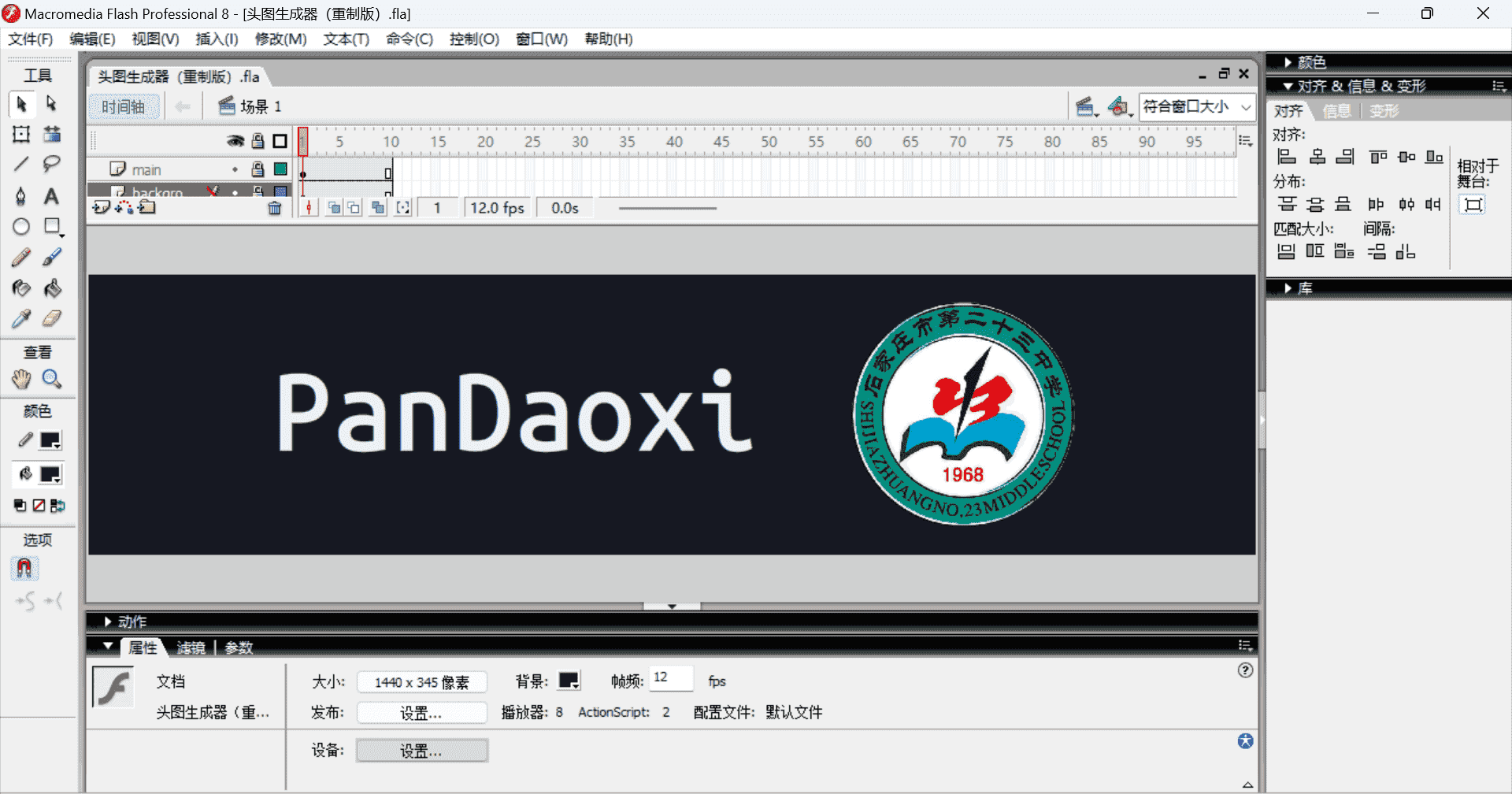Toggle snap to objects magnet option

[x=24, y=568]
